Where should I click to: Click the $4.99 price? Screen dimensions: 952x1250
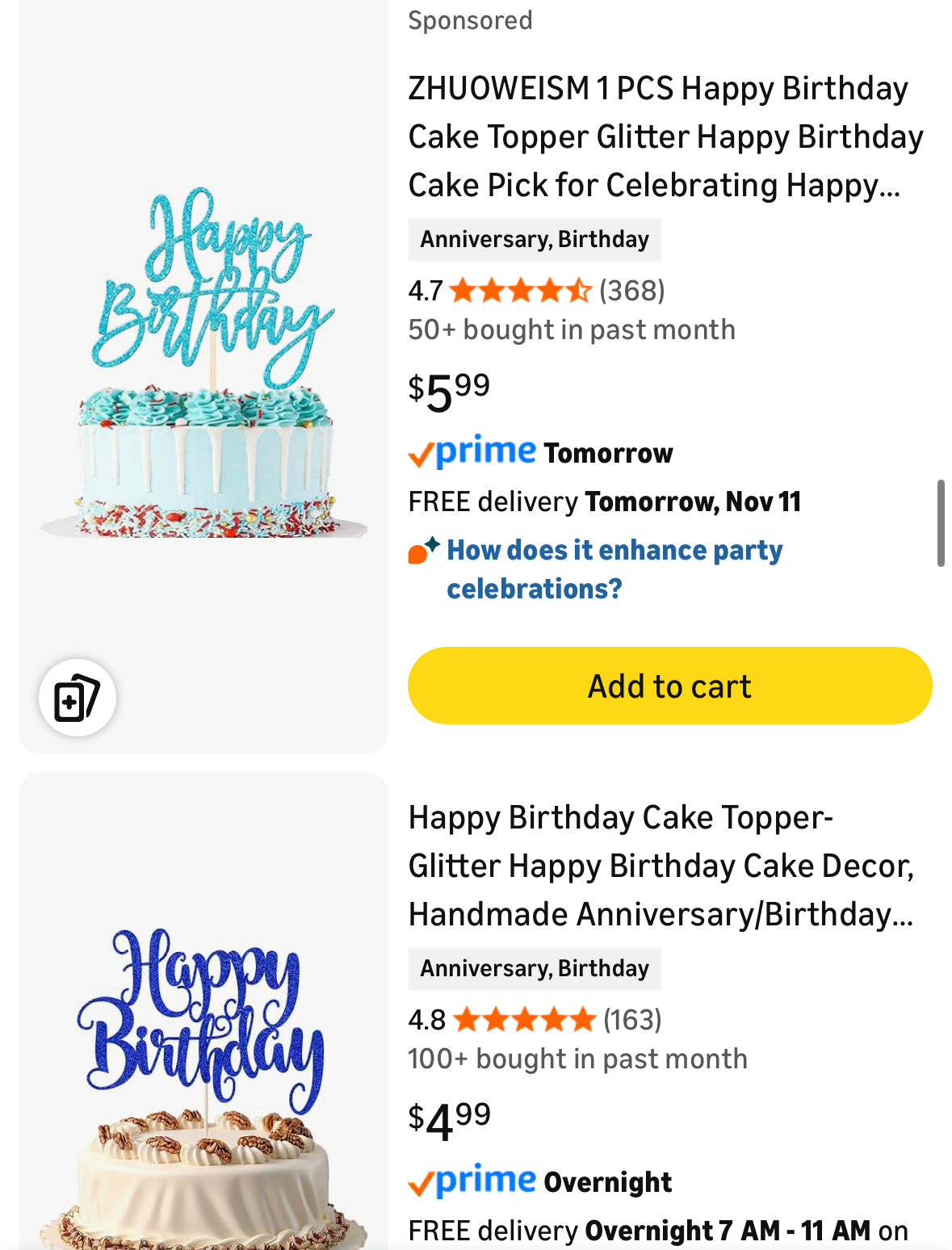click(449, 1120)
